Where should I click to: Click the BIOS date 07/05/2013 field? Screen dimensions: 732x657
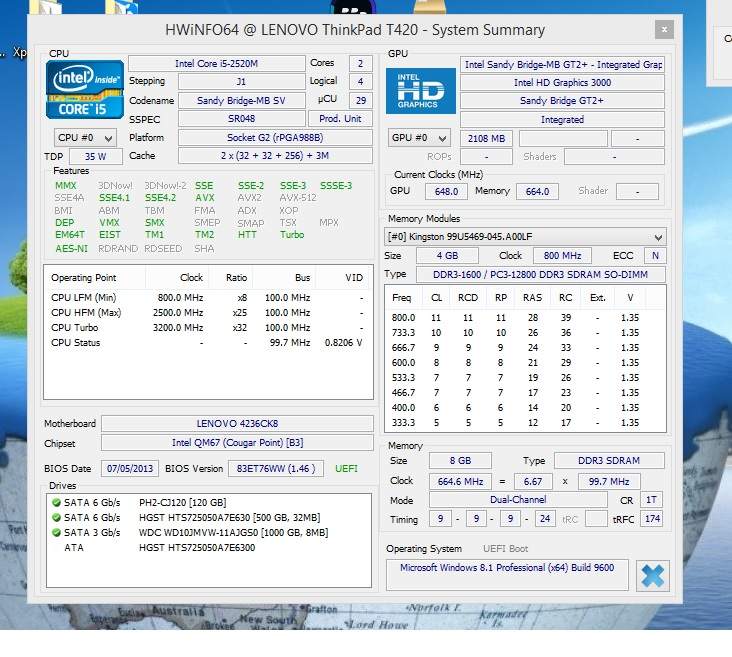(130, 468)
